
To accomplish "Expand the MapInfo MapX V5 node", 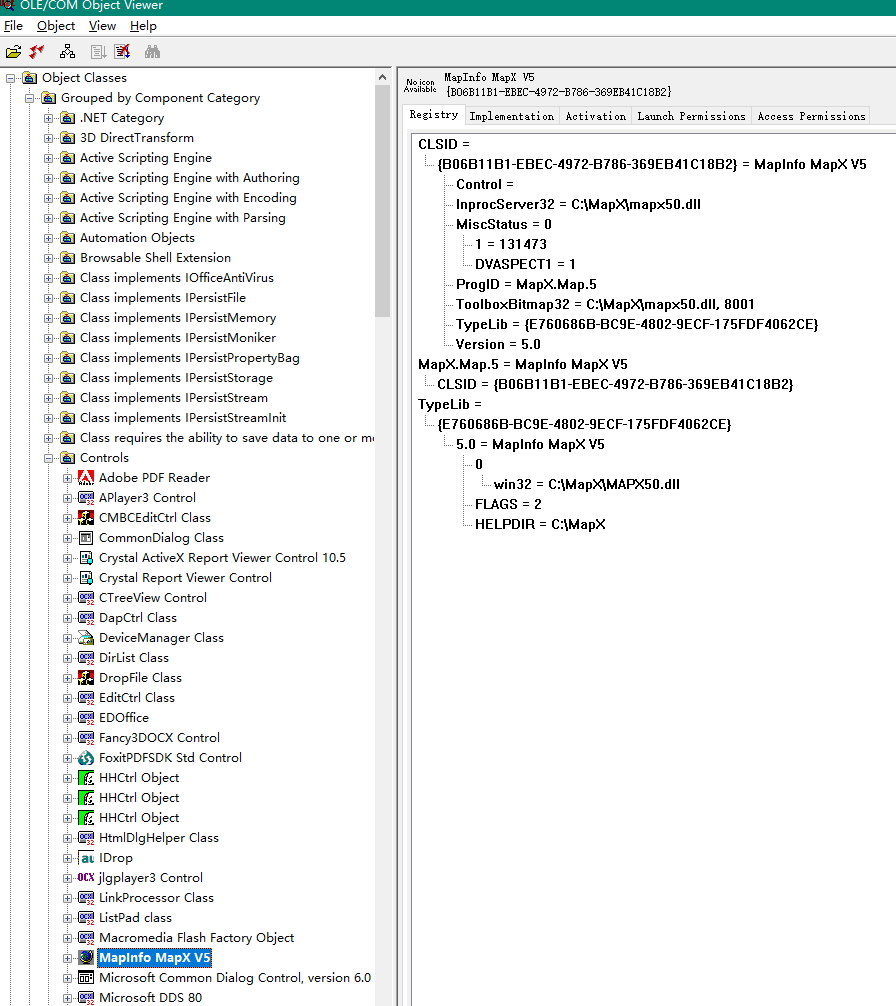I will [67, 959].
